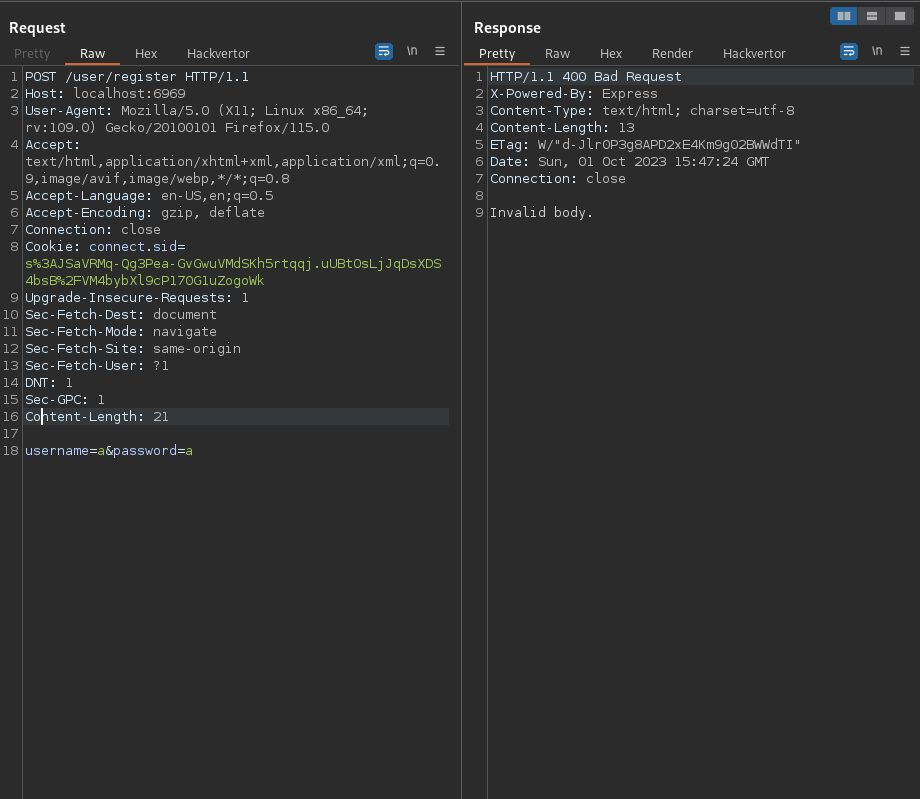Click the green session cookie value
This screenshot has height=799, width=920.
(233, 272)
